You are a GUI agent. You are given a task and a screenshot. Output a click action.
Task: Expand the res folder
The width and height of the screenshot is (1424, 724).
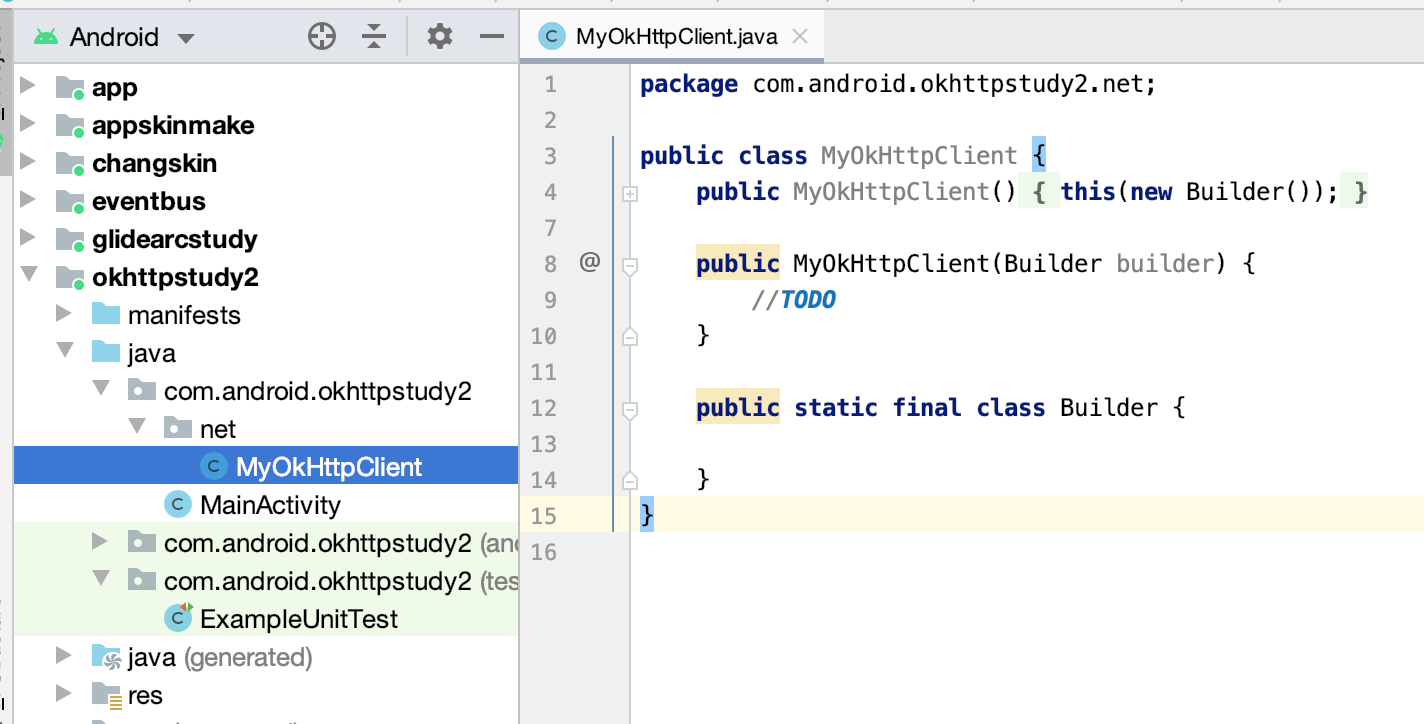coord(65,695)
